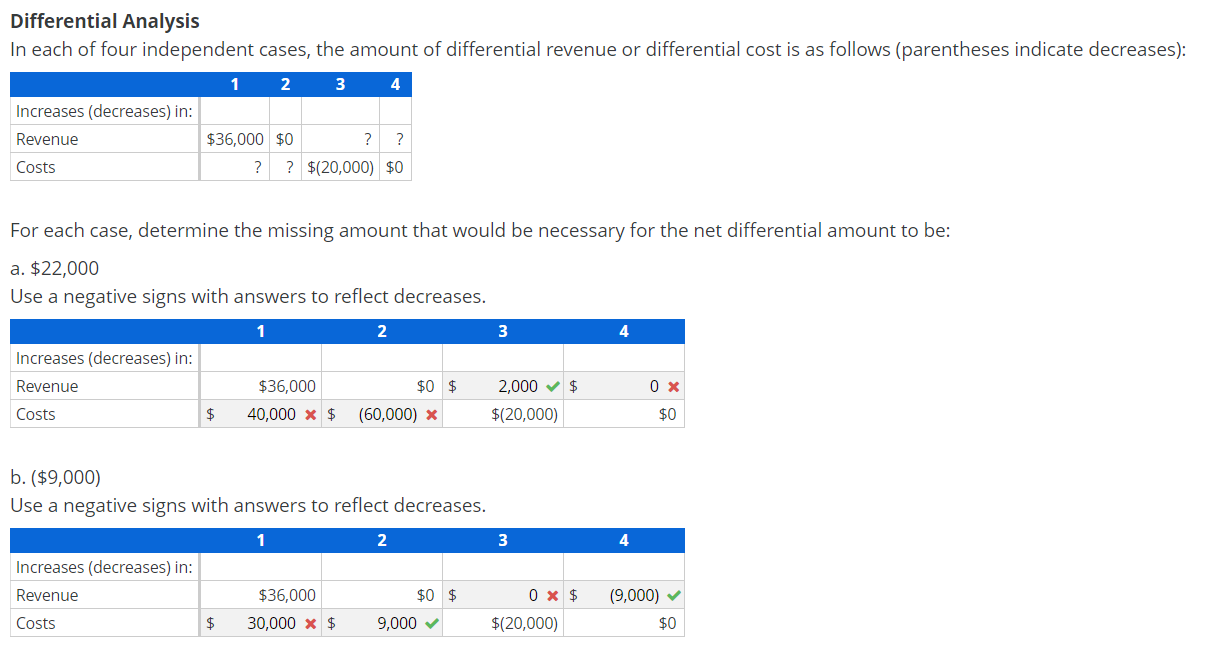
Task: Click column header 4 of the part b table
Action: (624, 540)
